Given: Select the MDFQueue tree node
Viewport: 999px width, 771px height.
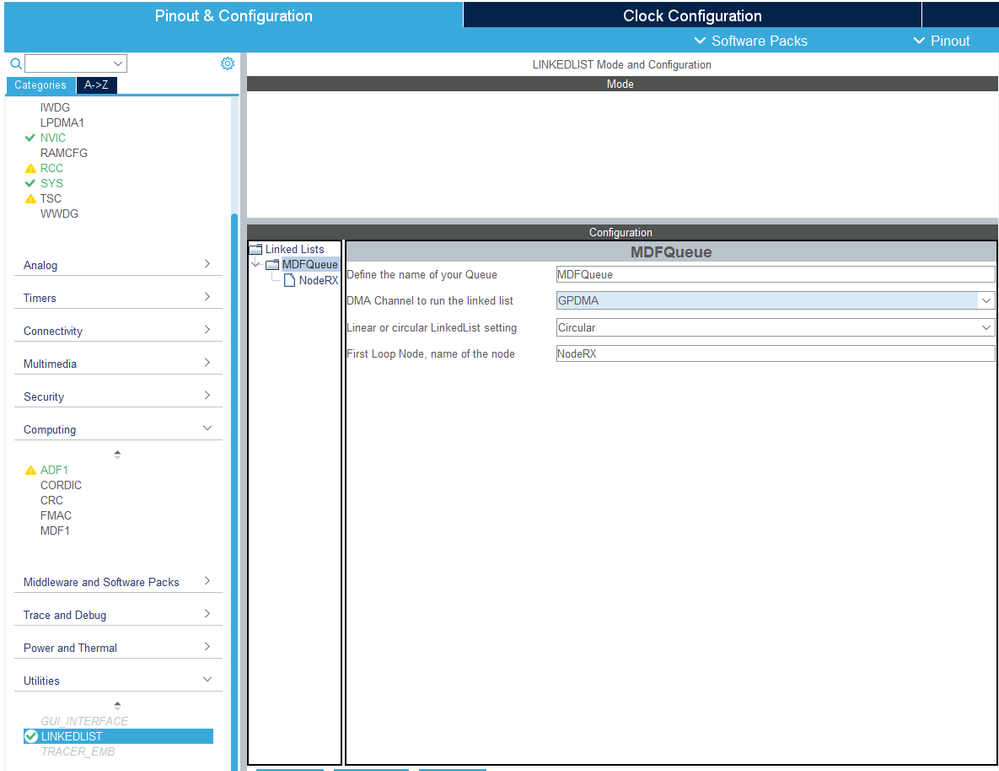Looking at the screenshot, I should coord(310,264).
